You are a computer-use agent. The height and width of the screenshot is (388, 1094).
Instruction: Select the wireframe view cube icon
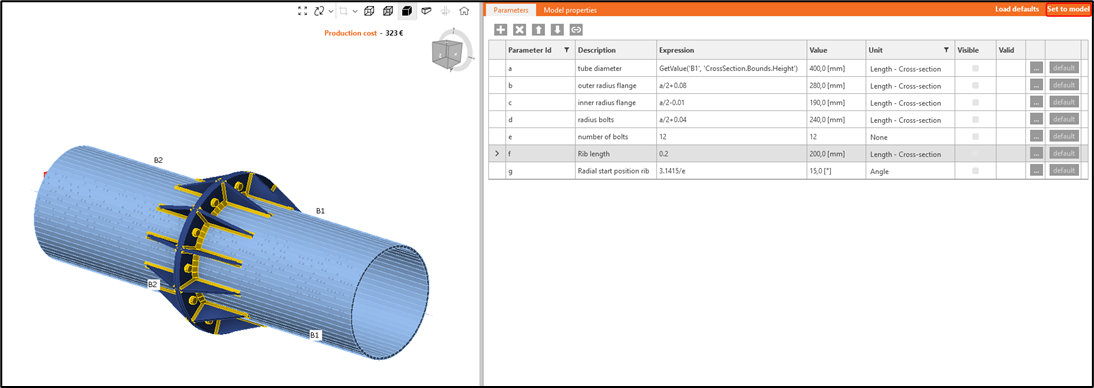tap(369, 11)
